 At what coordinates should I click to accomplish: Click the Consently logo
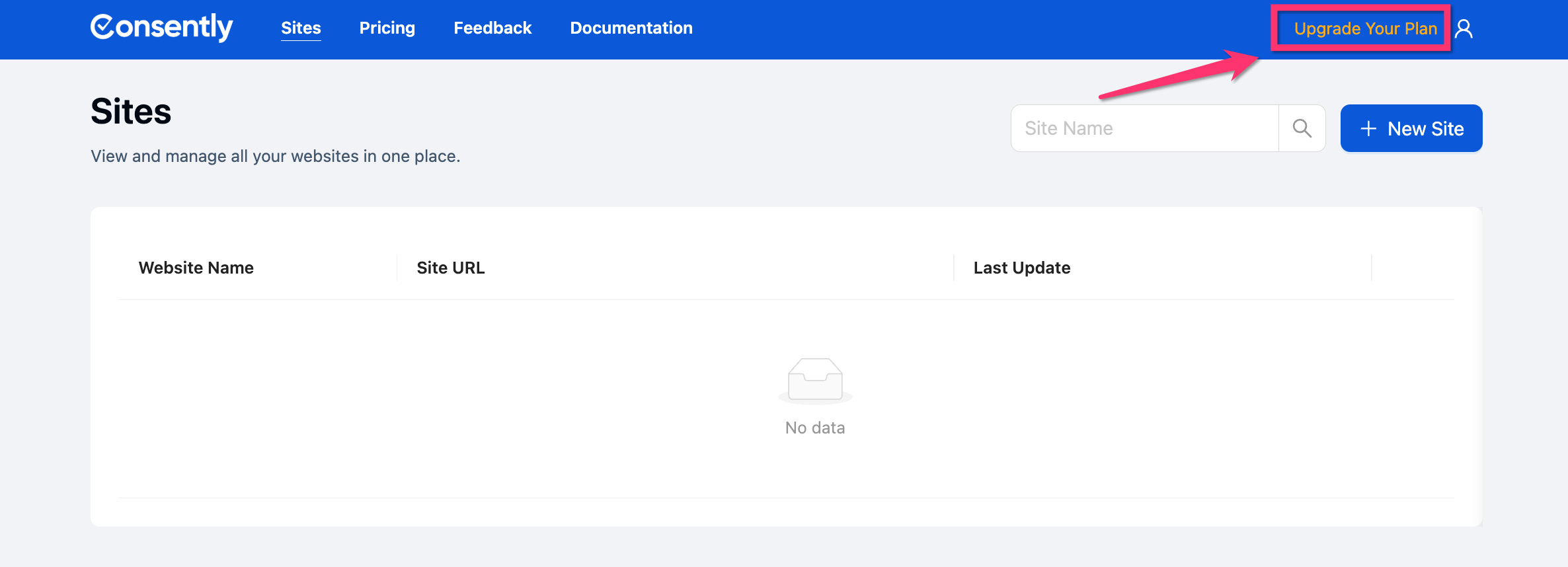[161, 27]
